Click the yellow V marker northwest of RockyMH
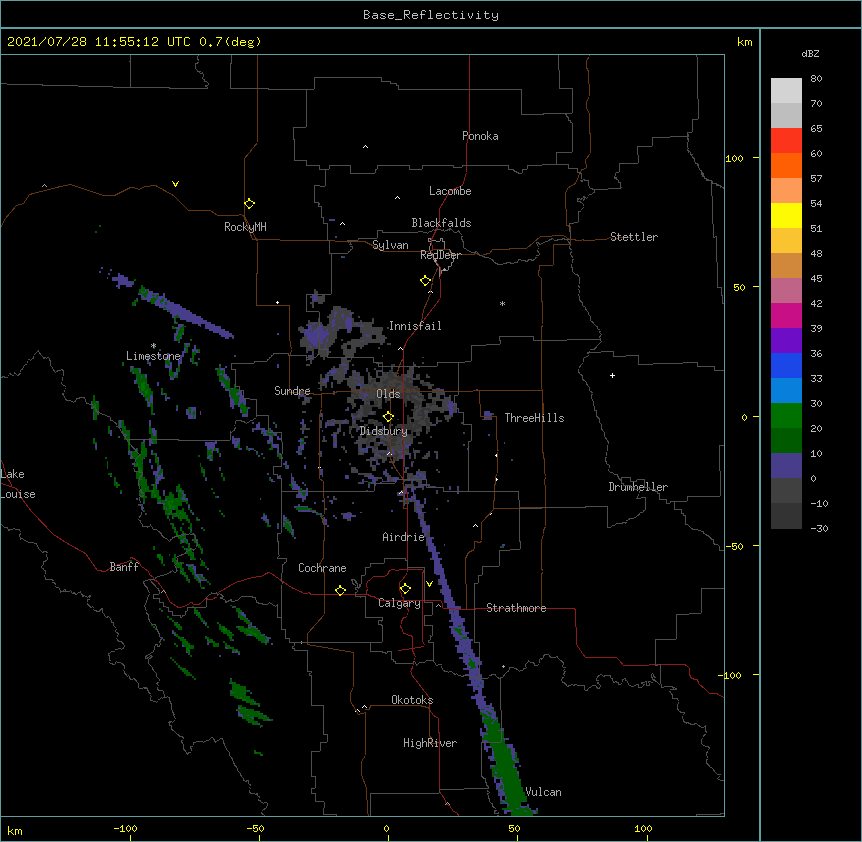 tap(175, 184)
